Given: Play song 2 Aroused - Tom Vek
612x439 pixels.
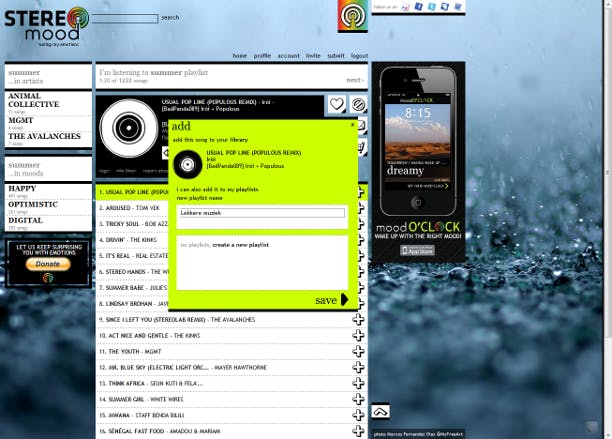Looking at the screenshot, I should click(x=133, y=208).
